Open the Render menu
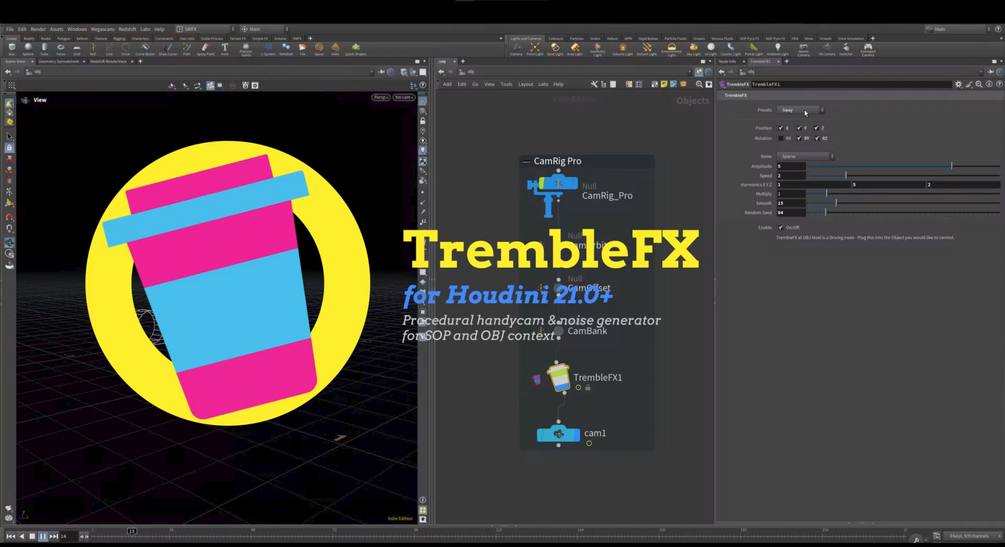The height and width of the screenshot is (547, 1005). pyautogui.click(x=38, y=29)
